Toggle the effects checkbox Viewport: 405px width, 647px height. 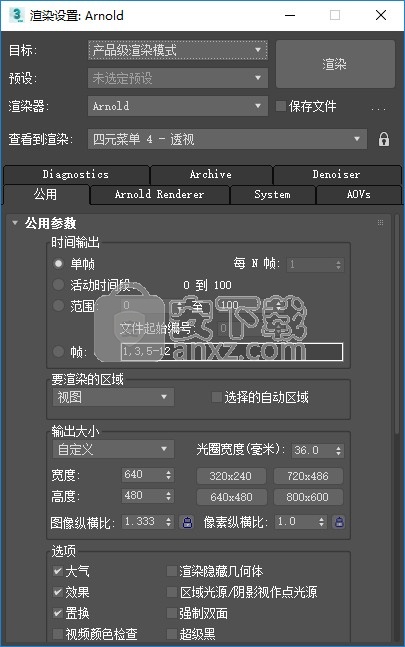click(58, 592)
